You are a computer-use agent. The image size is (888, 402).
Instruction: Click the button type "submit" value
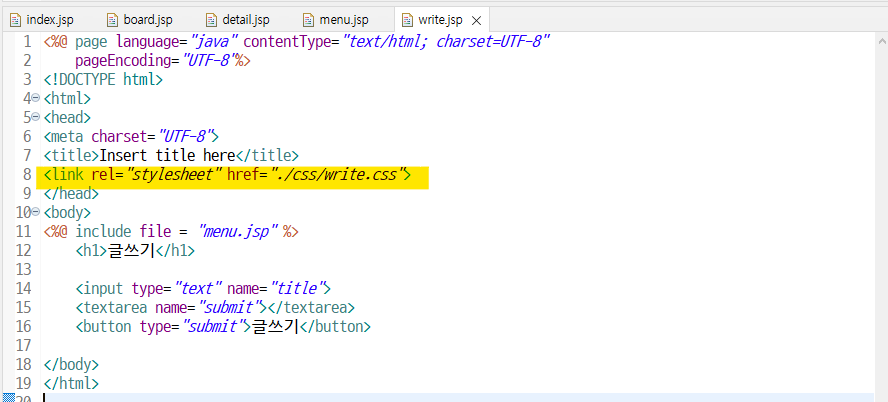tap(212, 327)
